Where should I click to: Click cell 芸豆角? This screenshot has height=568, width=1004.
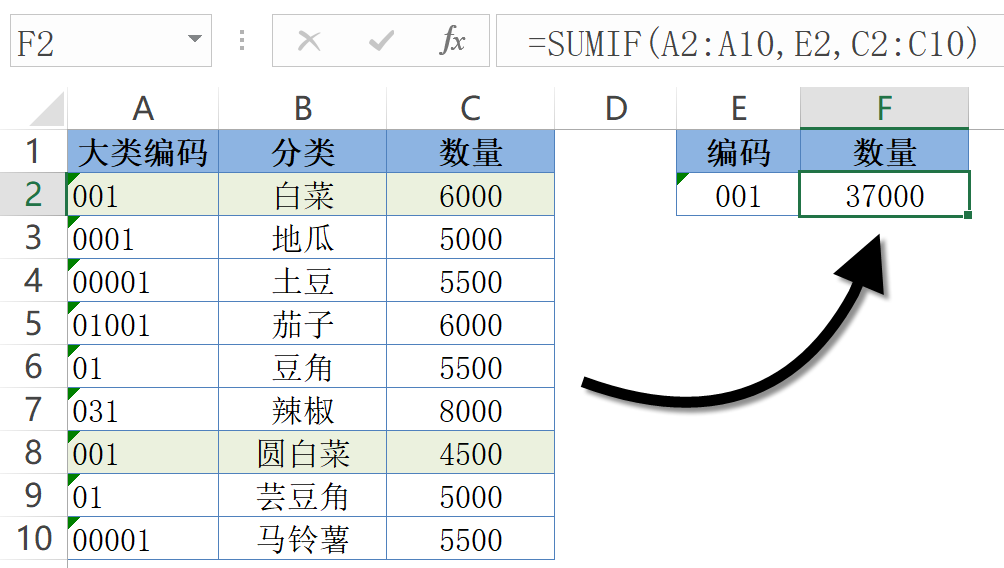click(303, 495)
